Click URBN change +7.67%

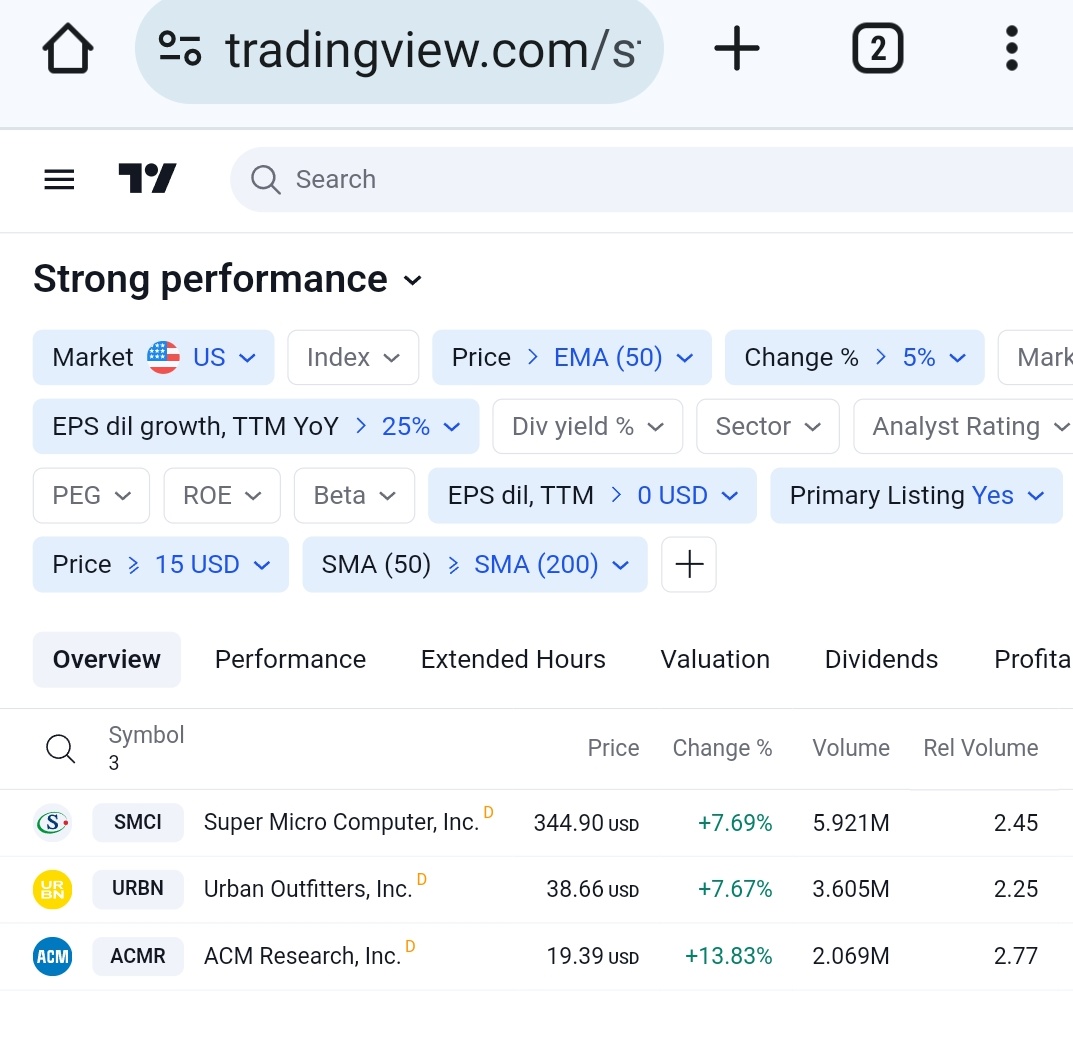coord(734,889)
